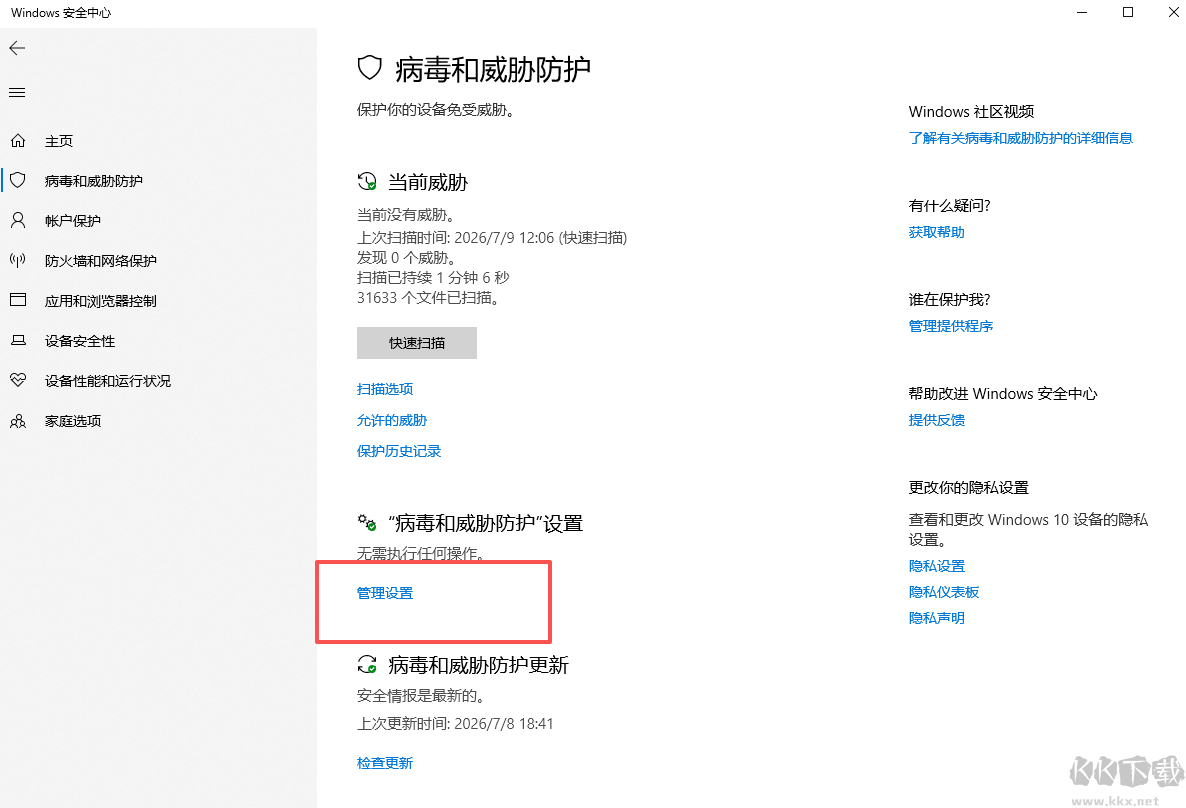View 保护历史记录 link

pos(399,451)
